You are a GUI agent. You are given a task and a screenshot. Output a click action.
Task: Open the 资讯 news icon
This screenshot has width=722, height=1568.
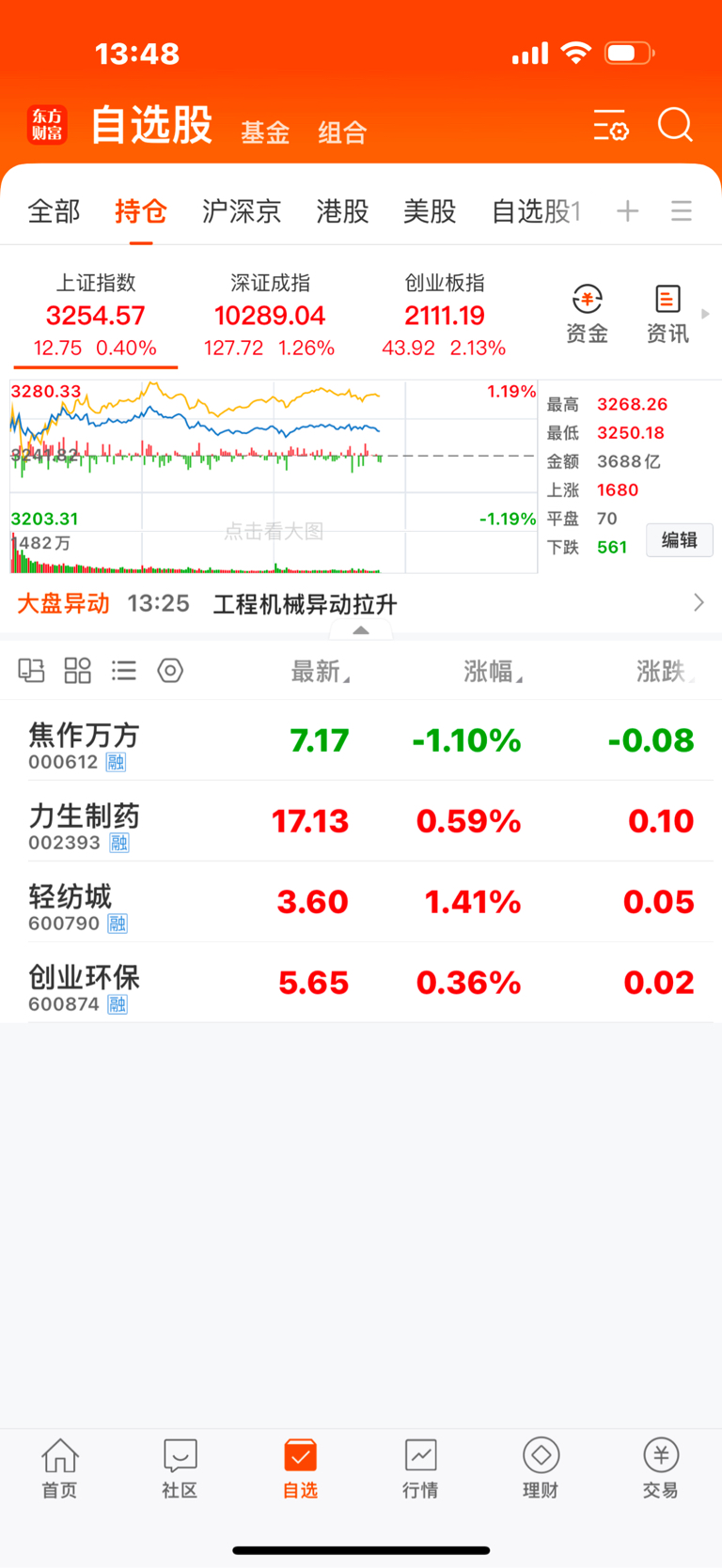(667, 315)
